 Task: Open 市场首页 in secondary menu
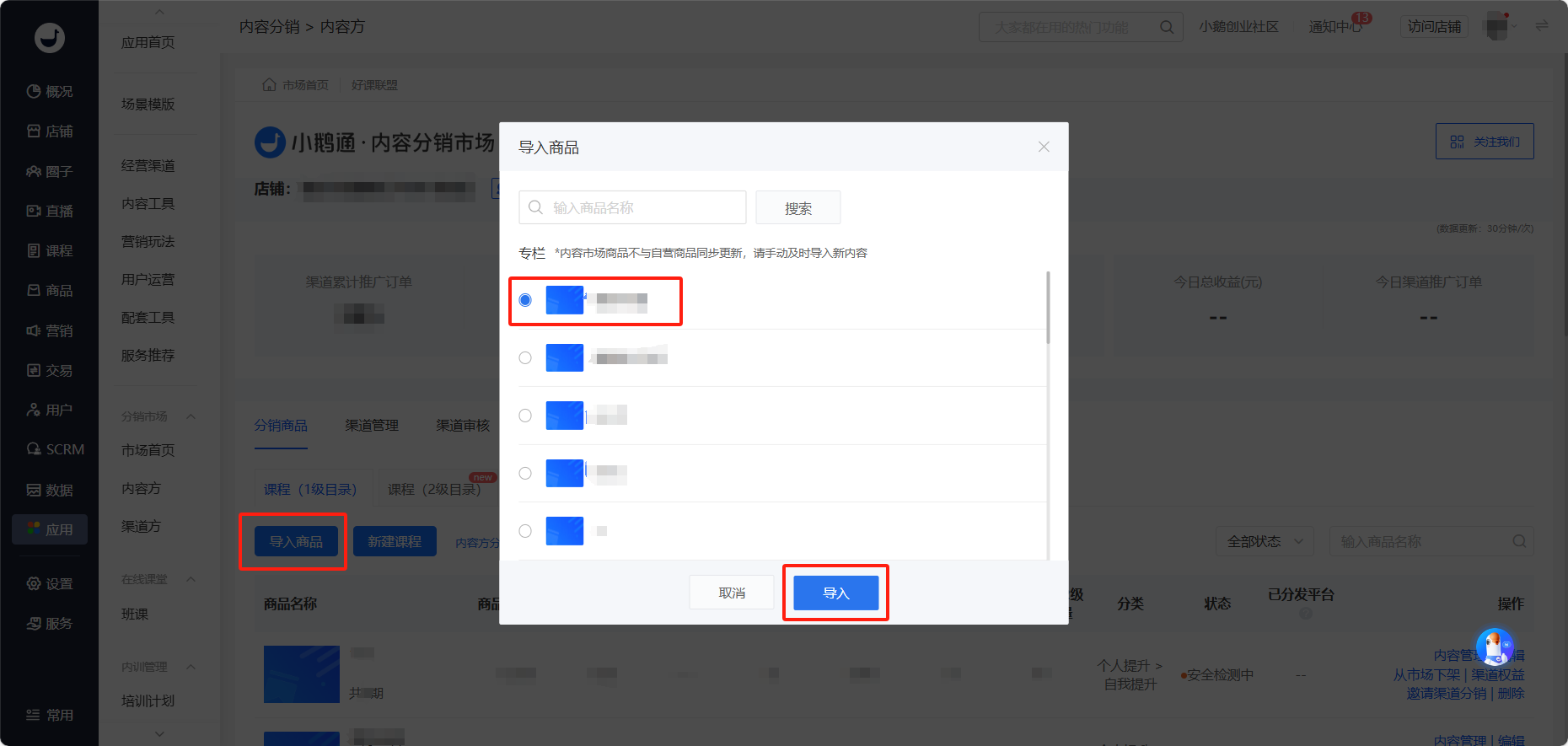click(148, 450)
